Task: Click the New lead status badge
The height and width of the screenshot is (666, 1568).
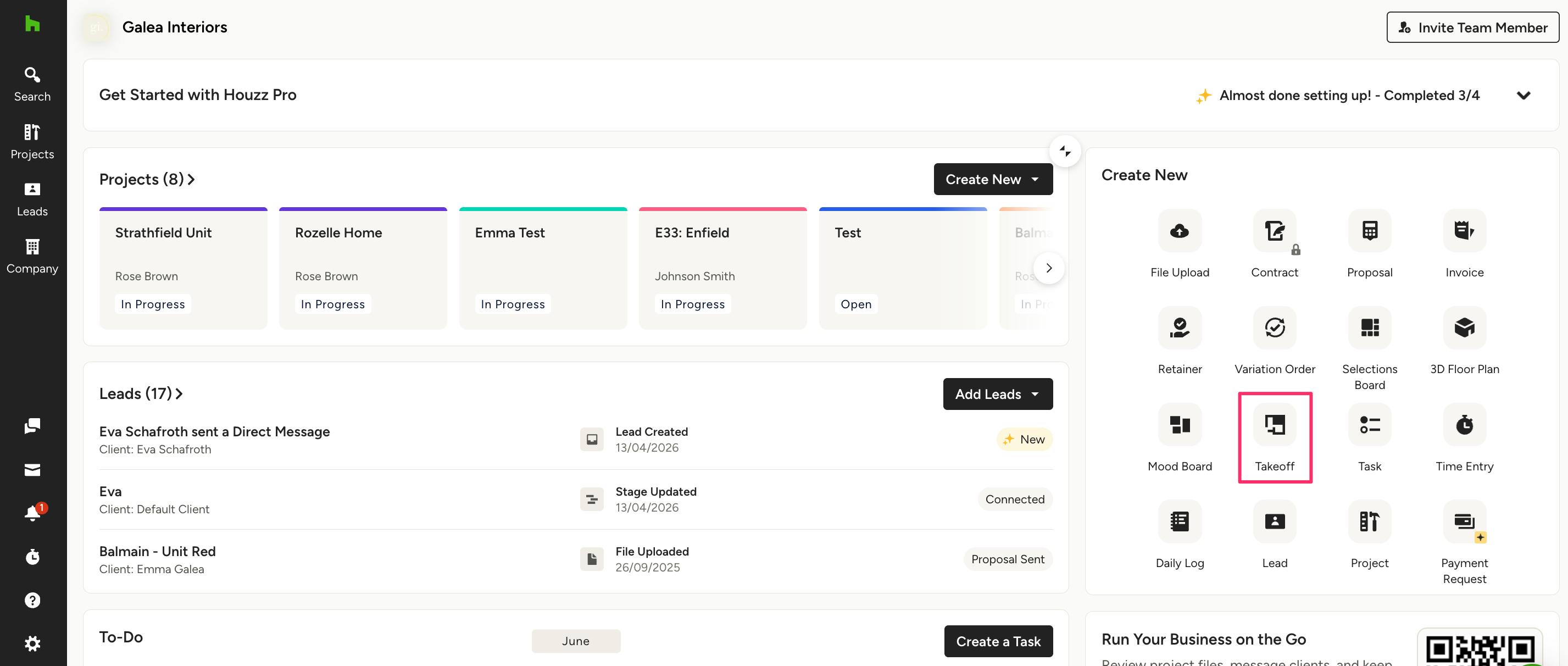Action: tap(1025, 440)
